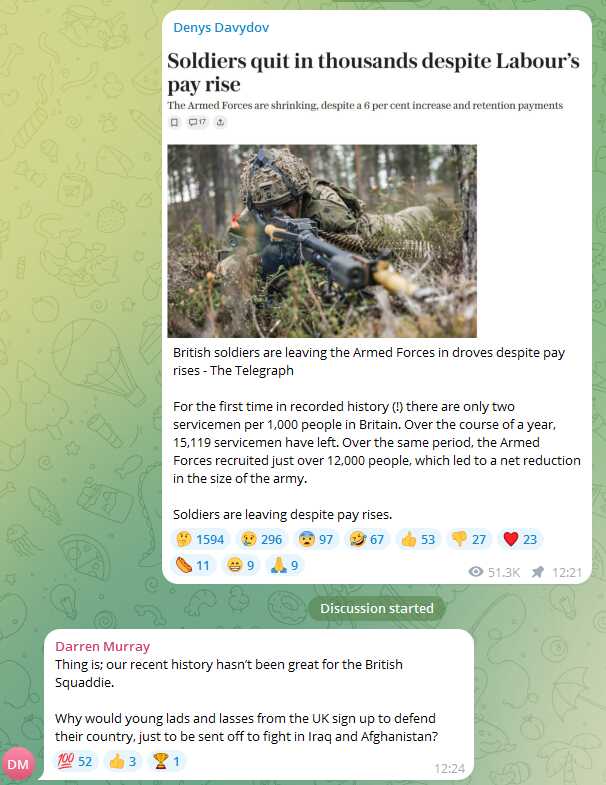Click the DM user avatar
This screenshot has width=606, height=785.
tap(19, 764)
